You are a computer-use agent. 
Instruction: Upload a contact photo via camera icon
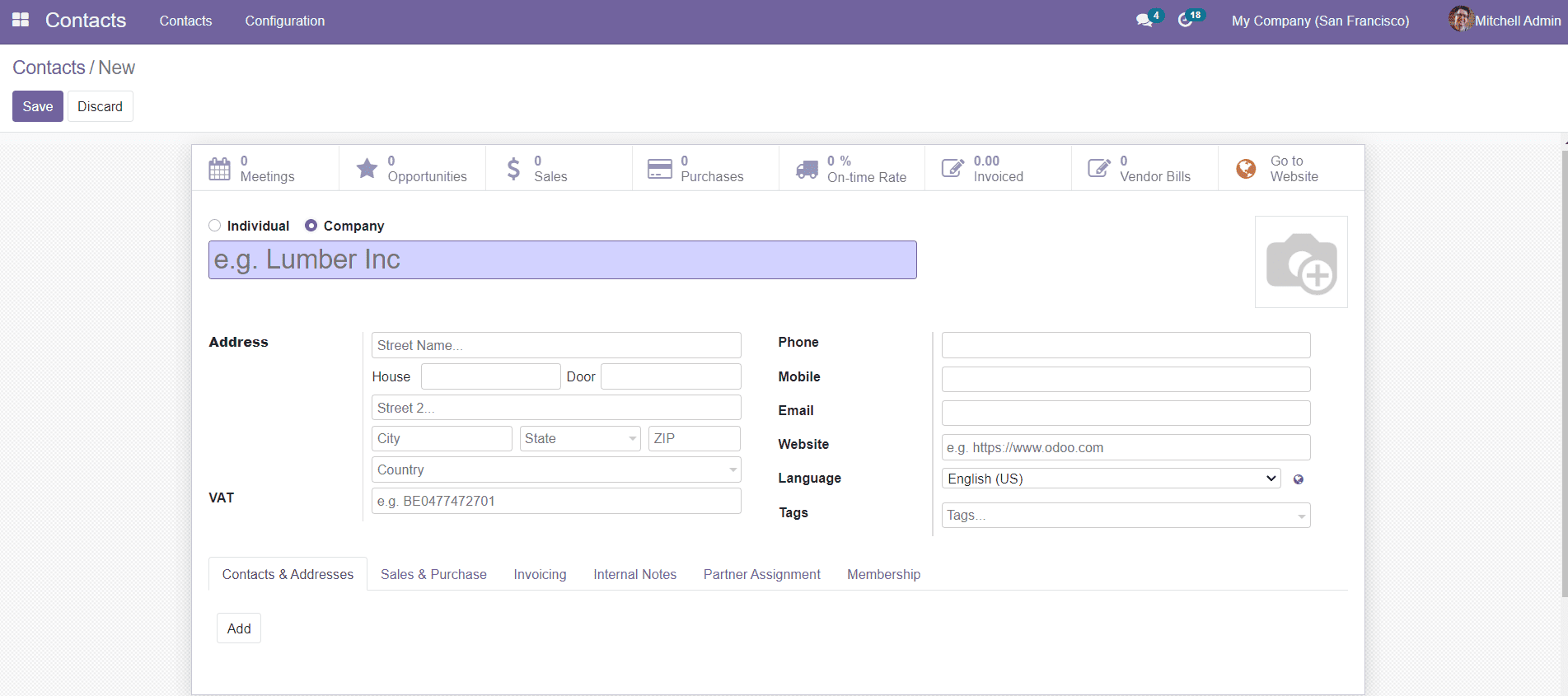[x=1301, y=262]
